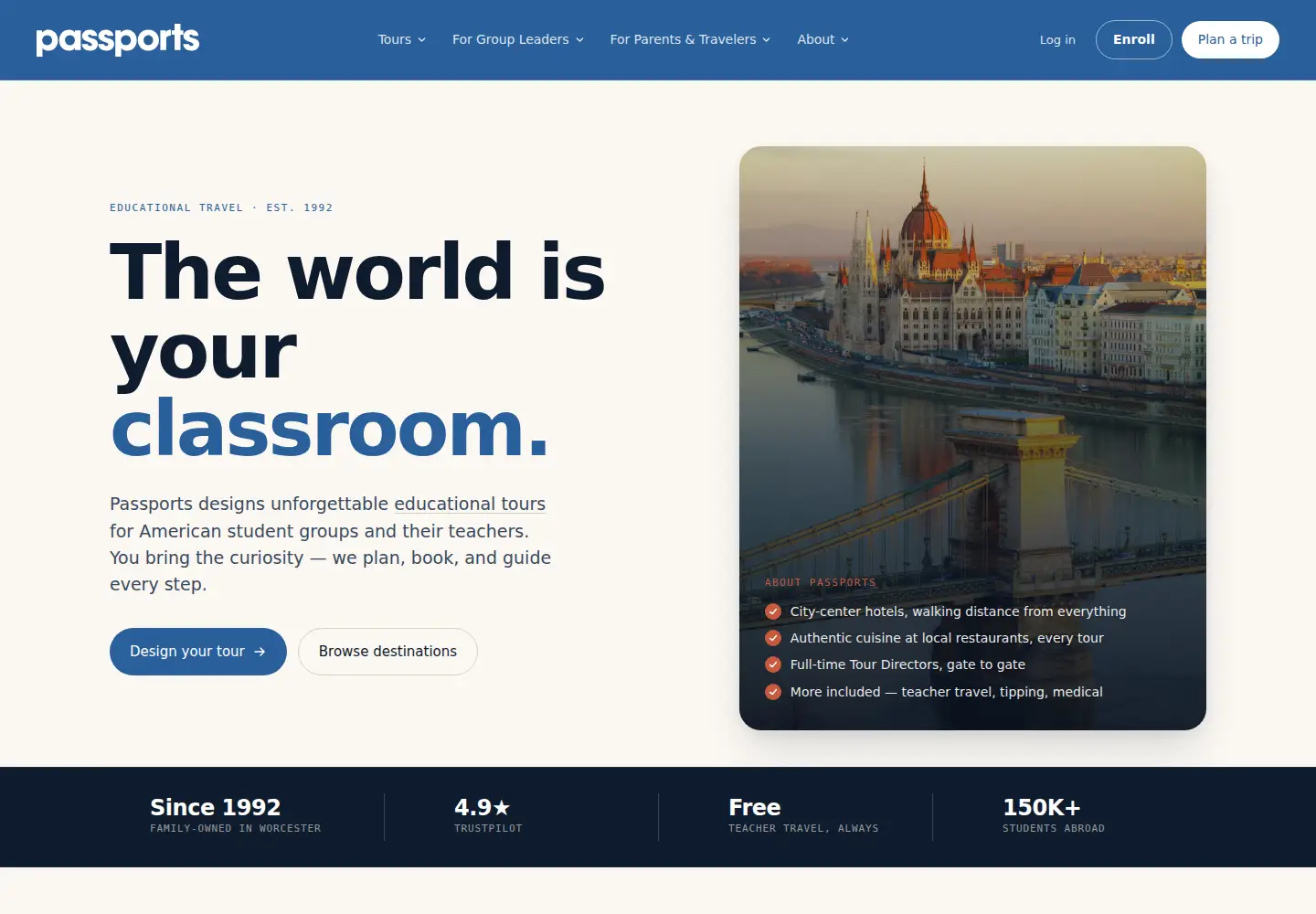Click 'City-center hotels, walking distance from everything'
This screenshot has height=914, width=1316.
(958, 611)
